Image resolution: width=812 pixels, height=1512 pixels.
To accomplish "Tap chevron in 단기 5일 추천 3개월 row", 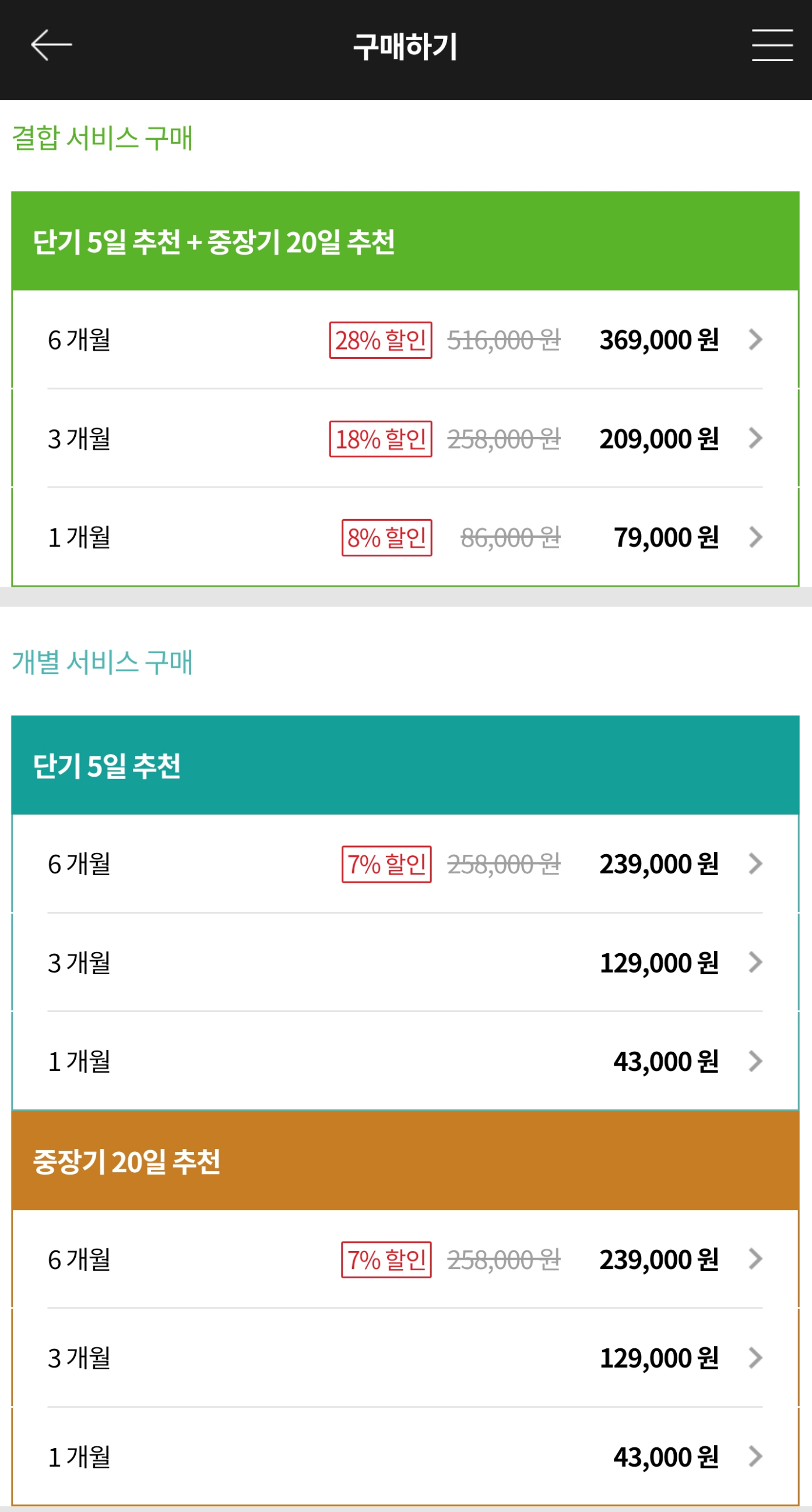I will click(x=755, y=962).
